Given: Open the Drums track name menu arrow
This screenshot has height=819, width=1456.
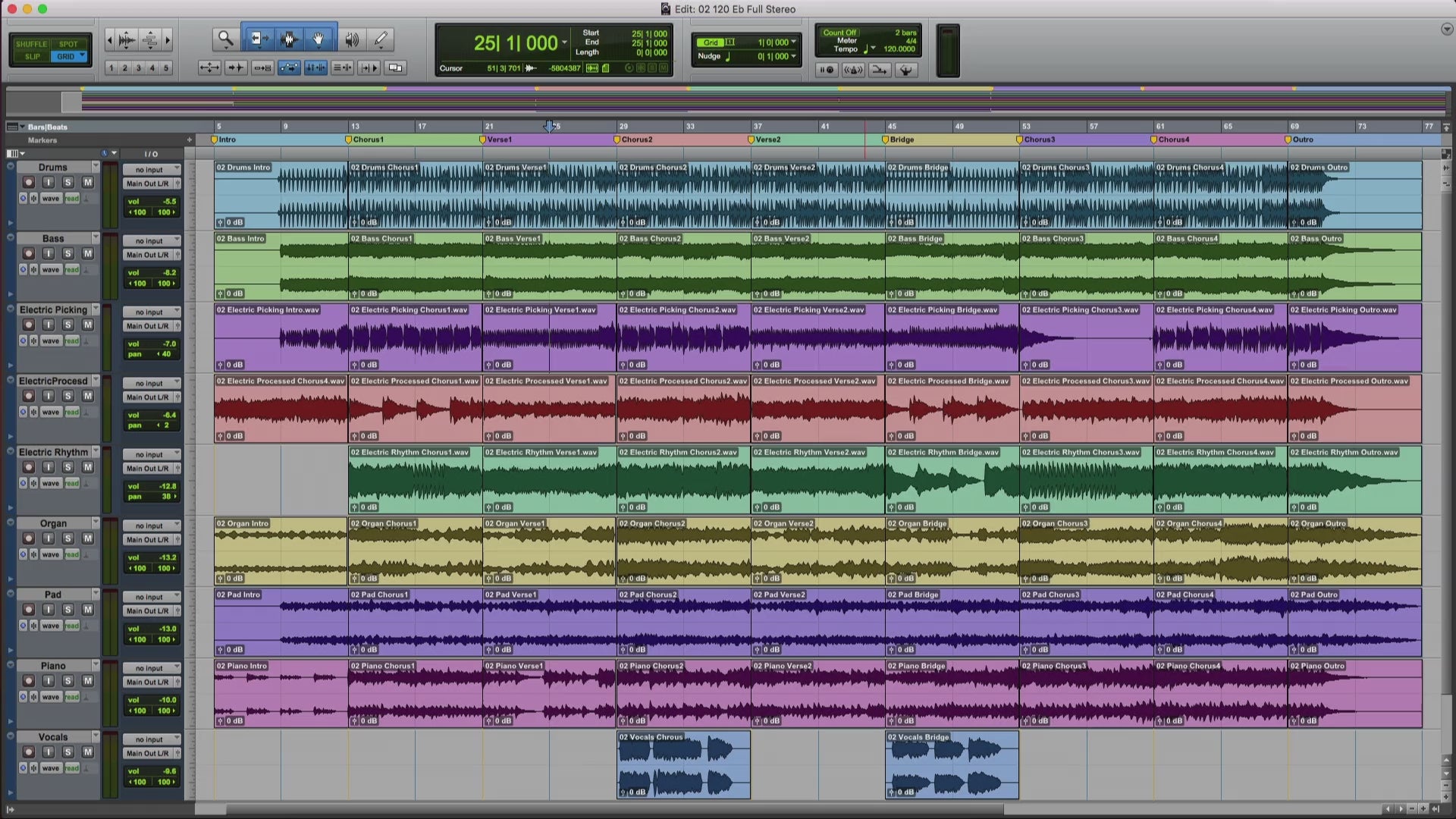Looking at the screenshot, I should [96, 166].
